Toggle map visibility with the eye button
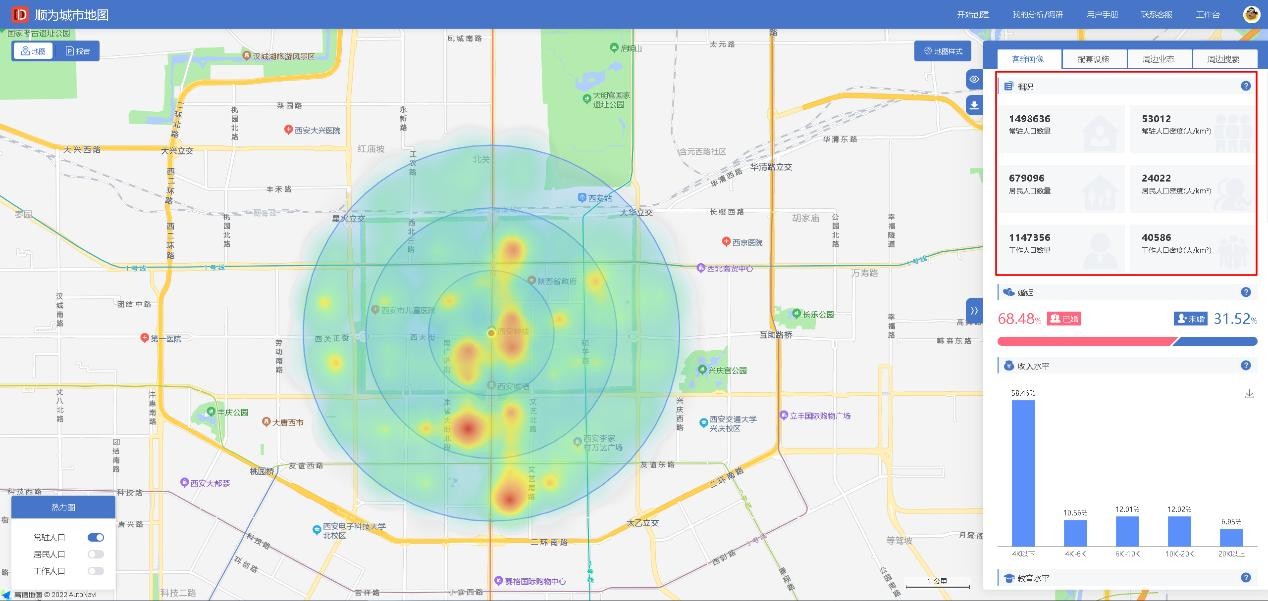This screenshot has height=601, width=1268. [974, 79]
